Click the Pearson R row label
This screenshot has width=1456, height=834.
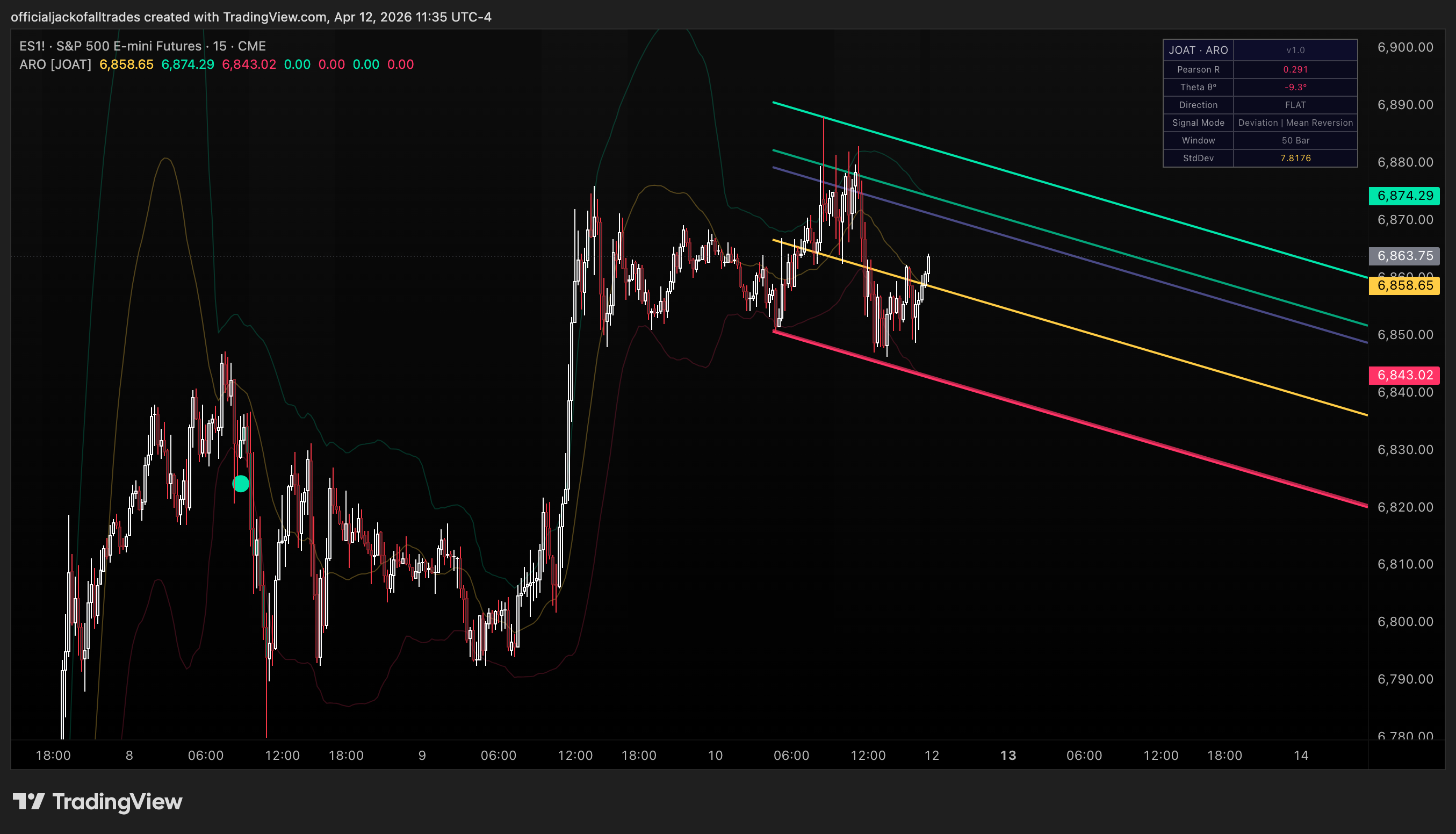[1198, 69]
